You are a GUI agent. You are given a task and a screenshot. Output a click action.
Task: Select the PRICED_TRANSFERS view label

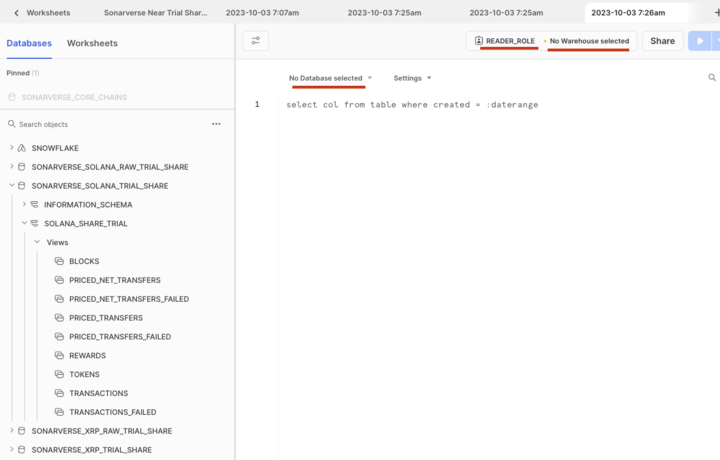(106, 318)
